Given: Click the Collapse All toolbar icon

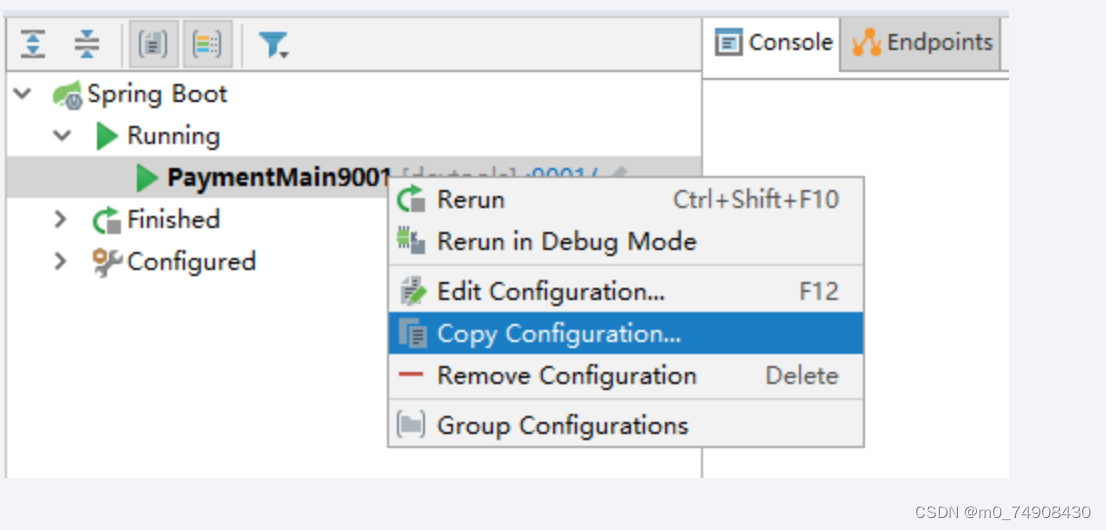Looking at the screenshot, I should tap(87, 44).
